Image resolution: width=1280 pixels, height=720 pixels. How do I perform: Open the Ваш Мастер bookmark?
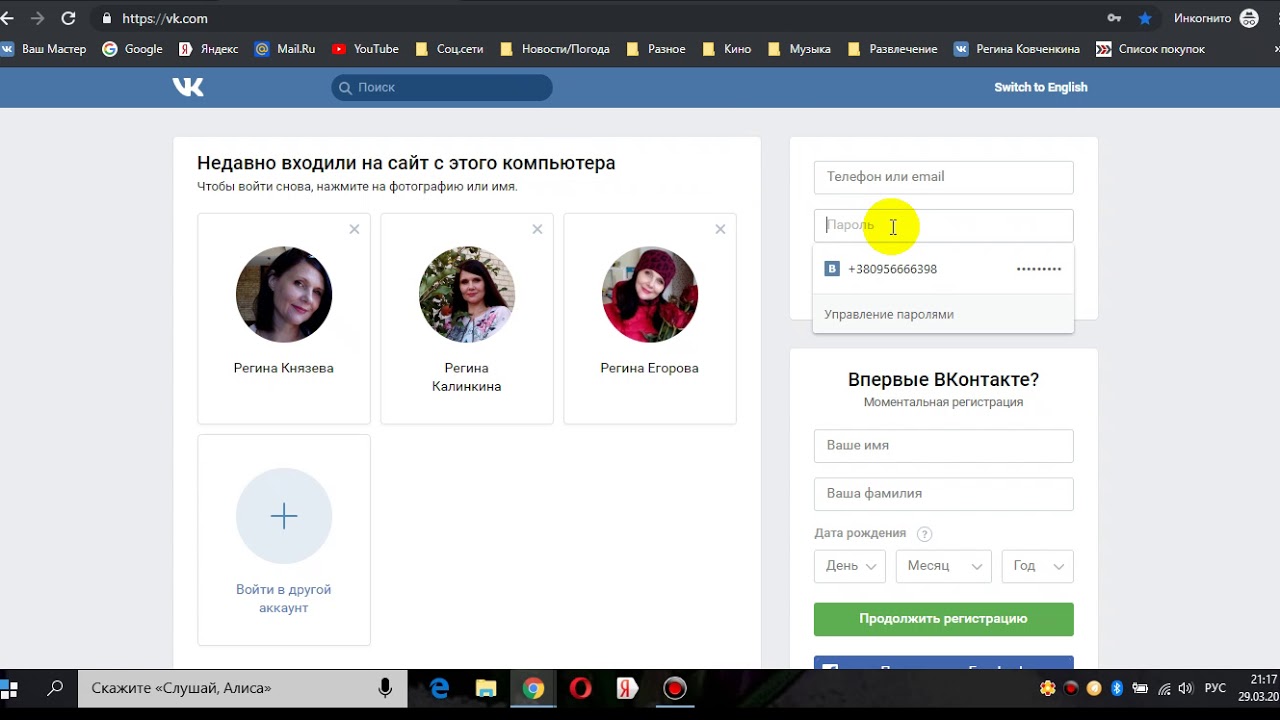click(44, 49)
